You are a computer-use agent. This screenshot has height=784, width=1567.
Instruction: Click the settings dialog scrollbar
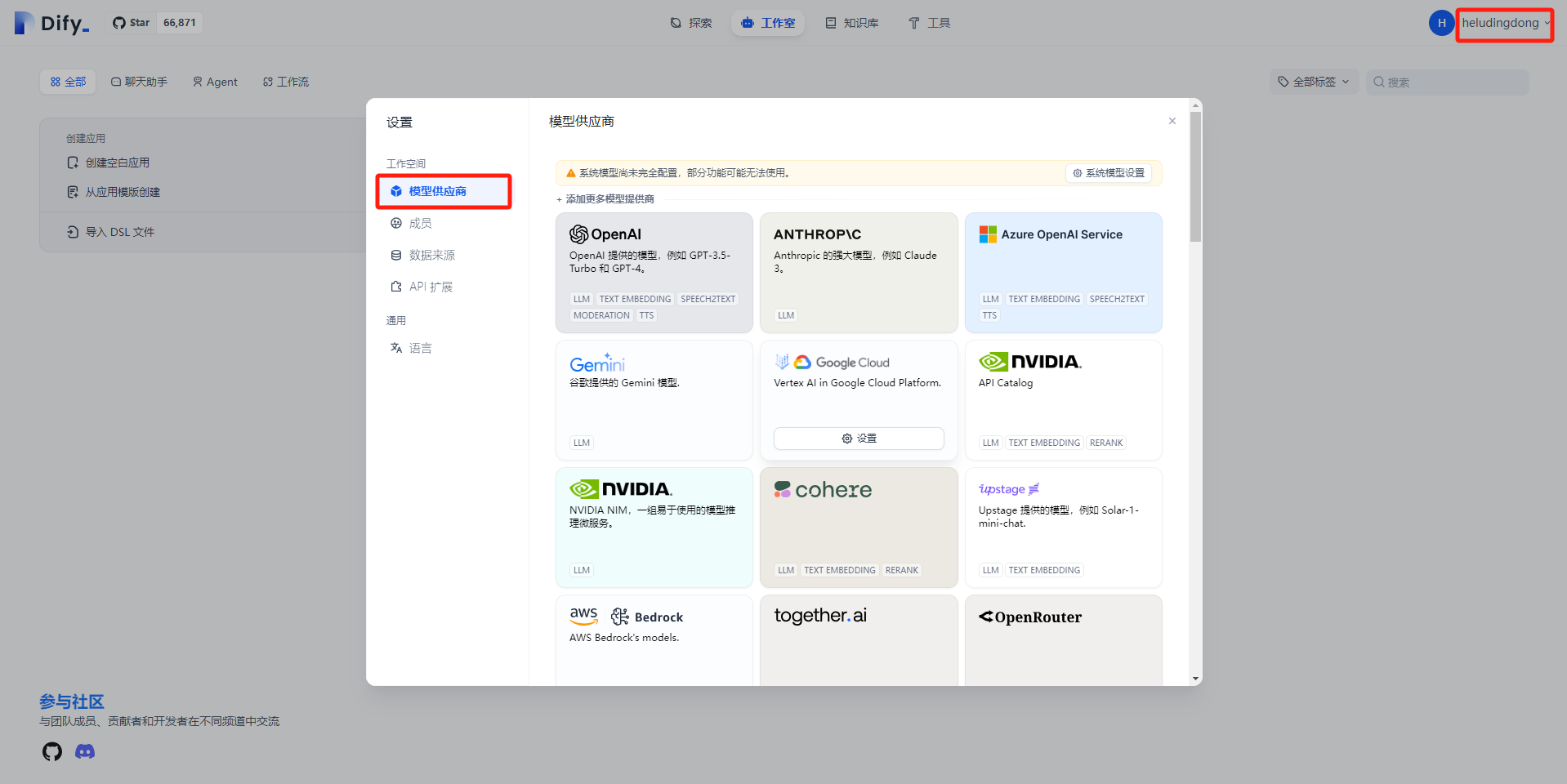tap(1196, 176)
